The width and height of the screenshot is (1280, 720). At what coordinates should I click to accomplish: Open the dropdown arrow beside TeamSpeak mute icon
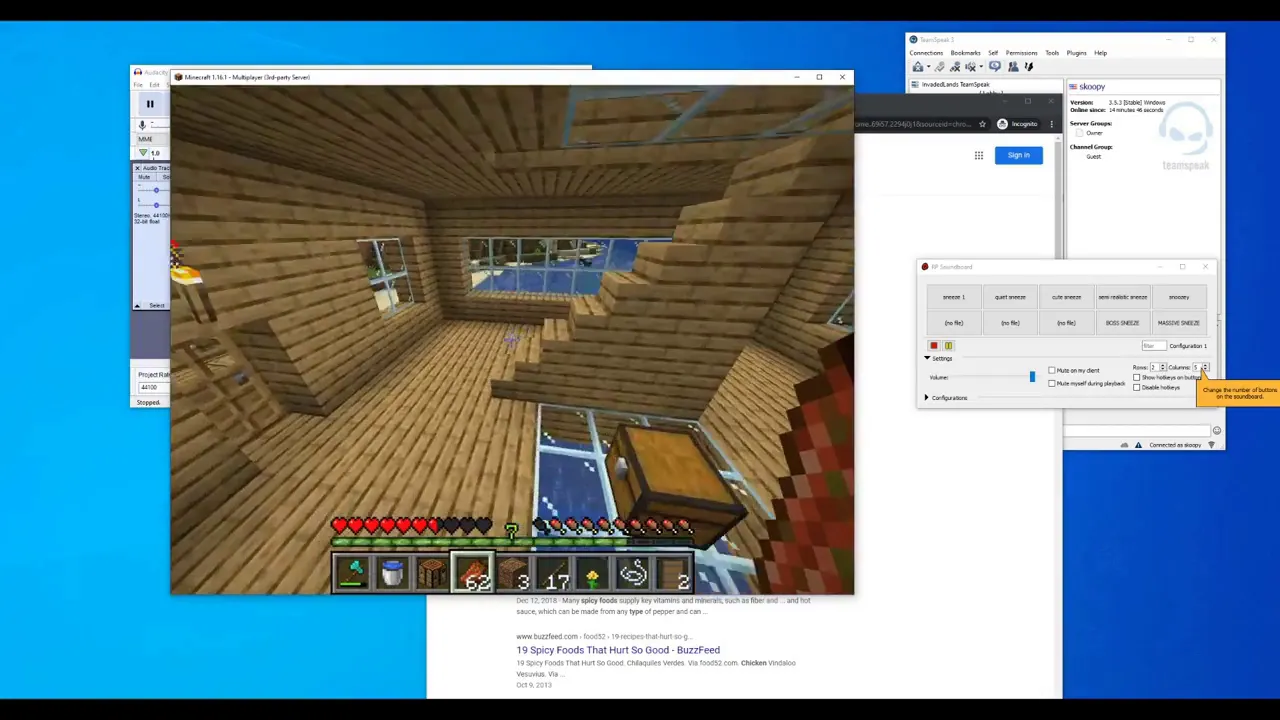pyautogui.click(x=981, y=67)
